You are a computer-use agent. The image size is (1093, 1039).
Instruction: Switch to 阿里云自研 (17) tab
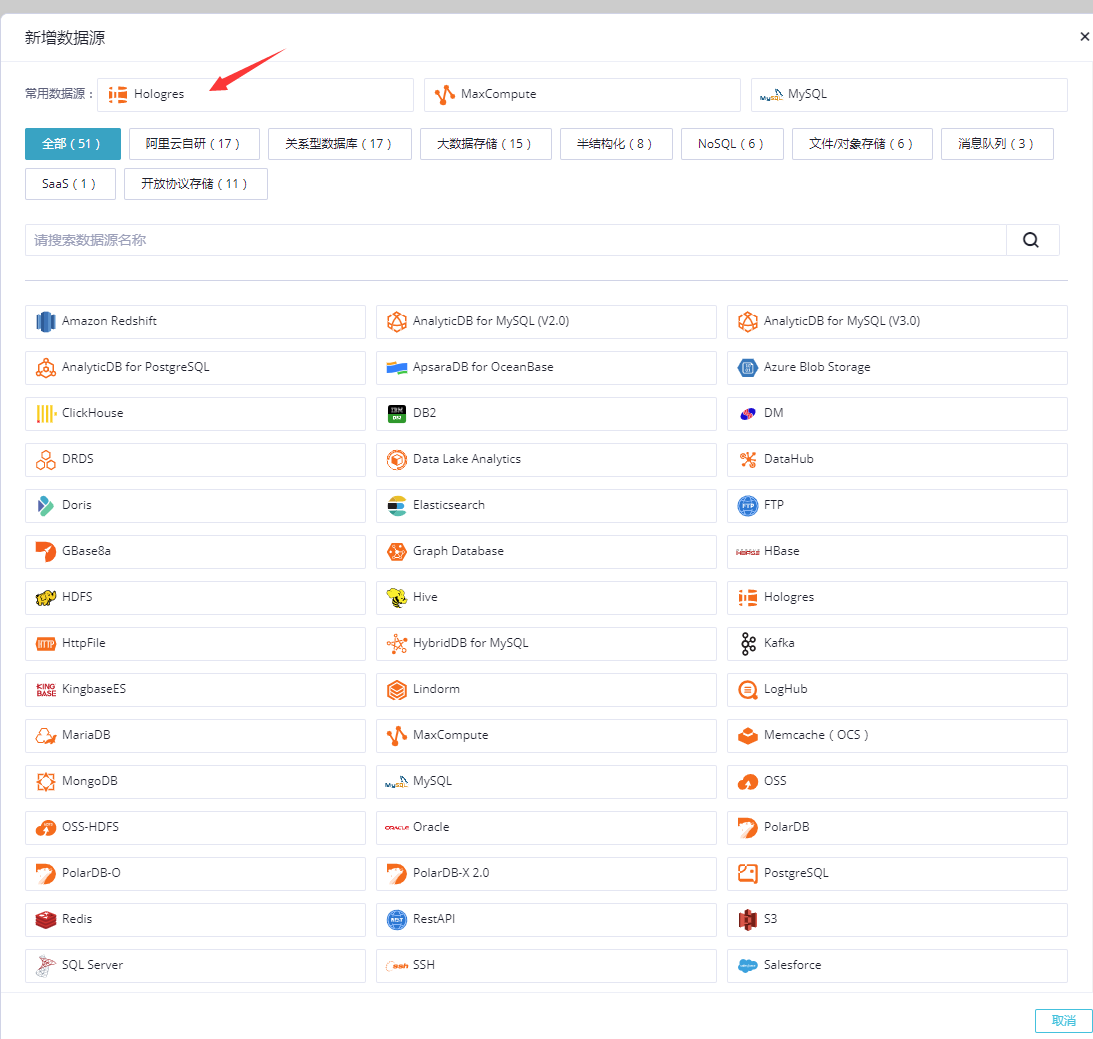194,144
